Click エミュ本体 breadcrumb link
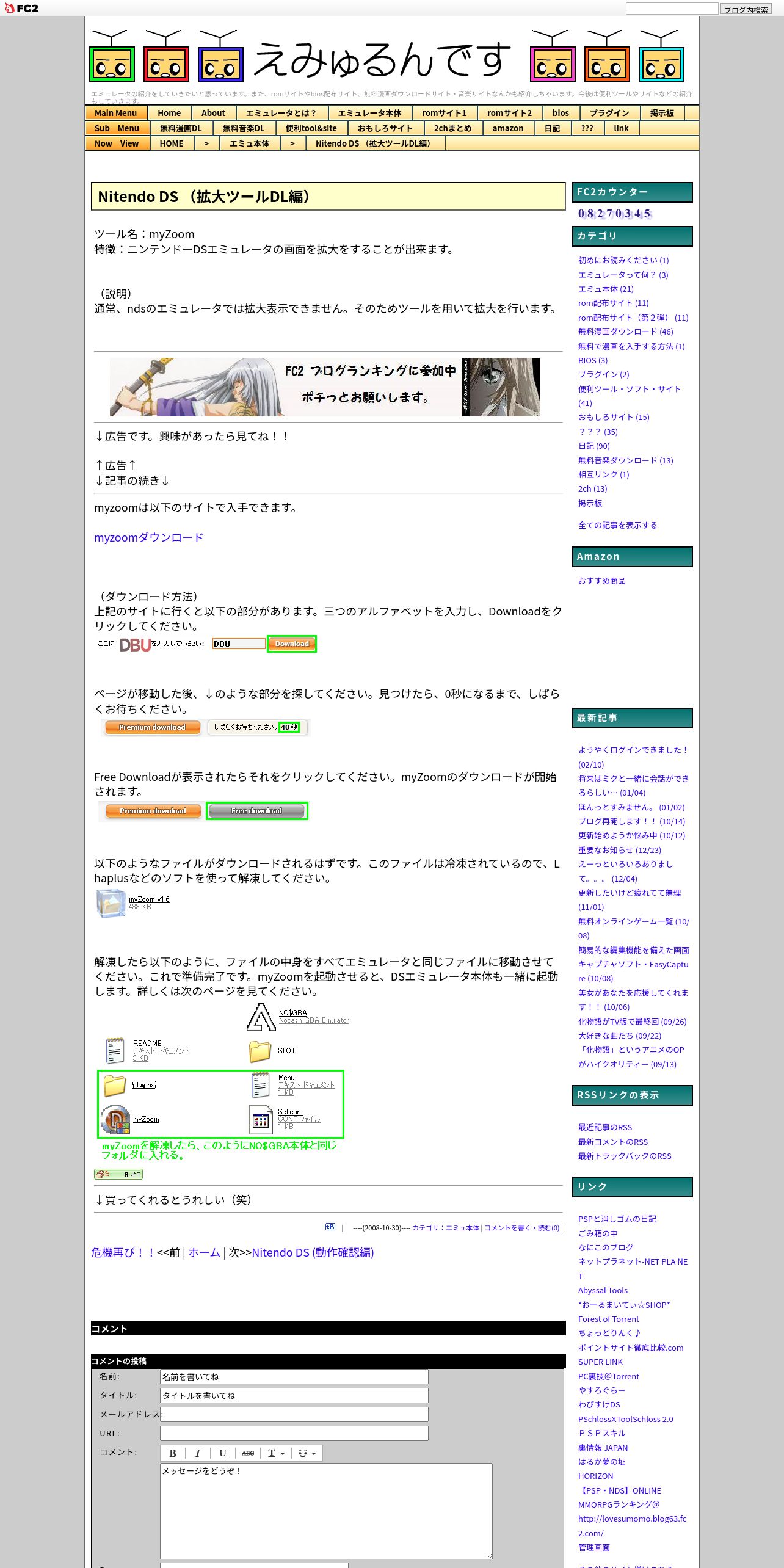The height and width of the screenshot is (1568, 784). point(249,143)
